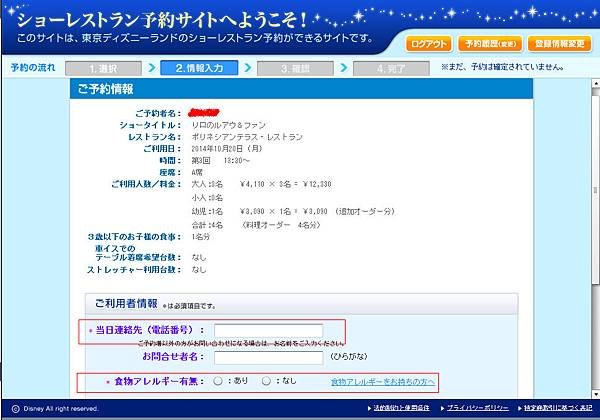Click the リロのルアウ＆ファン show title

coord(228,125)
